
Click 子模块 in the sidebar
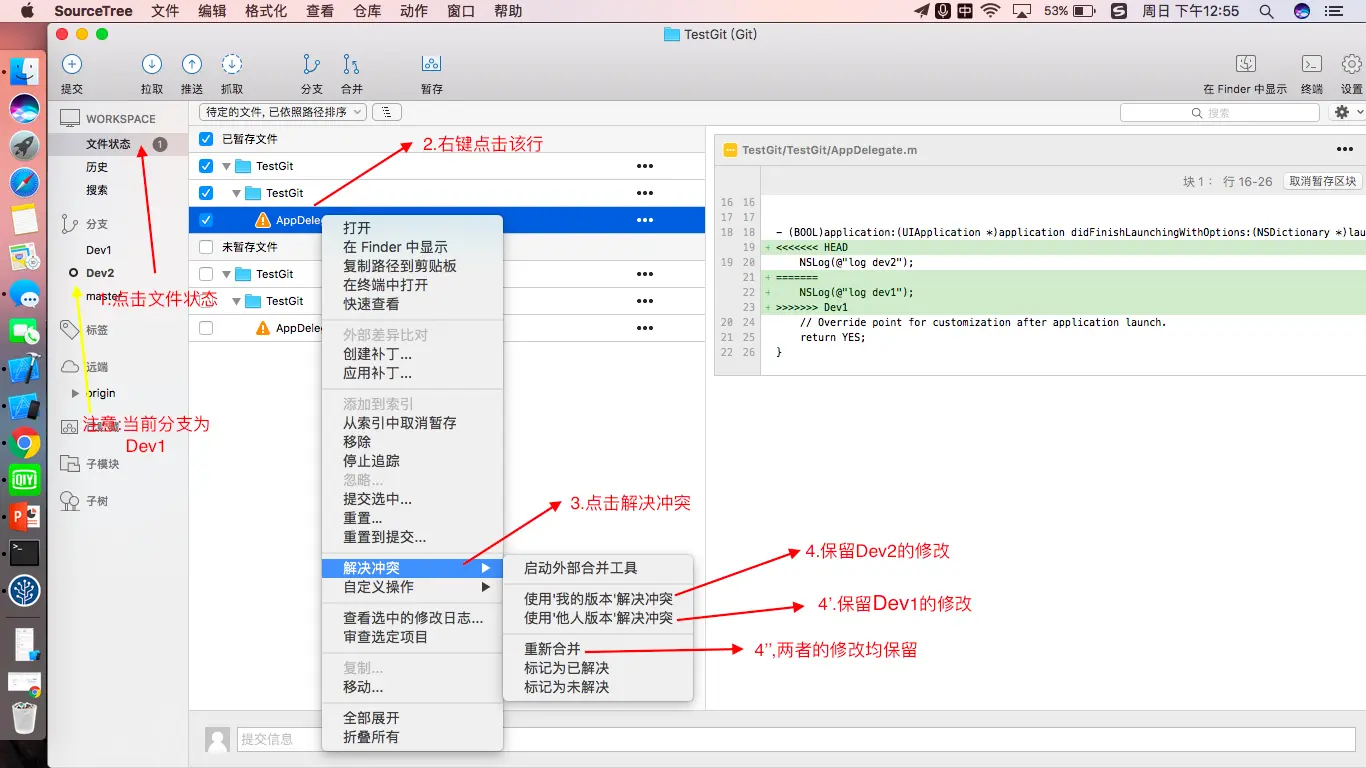tap(103, 464)
